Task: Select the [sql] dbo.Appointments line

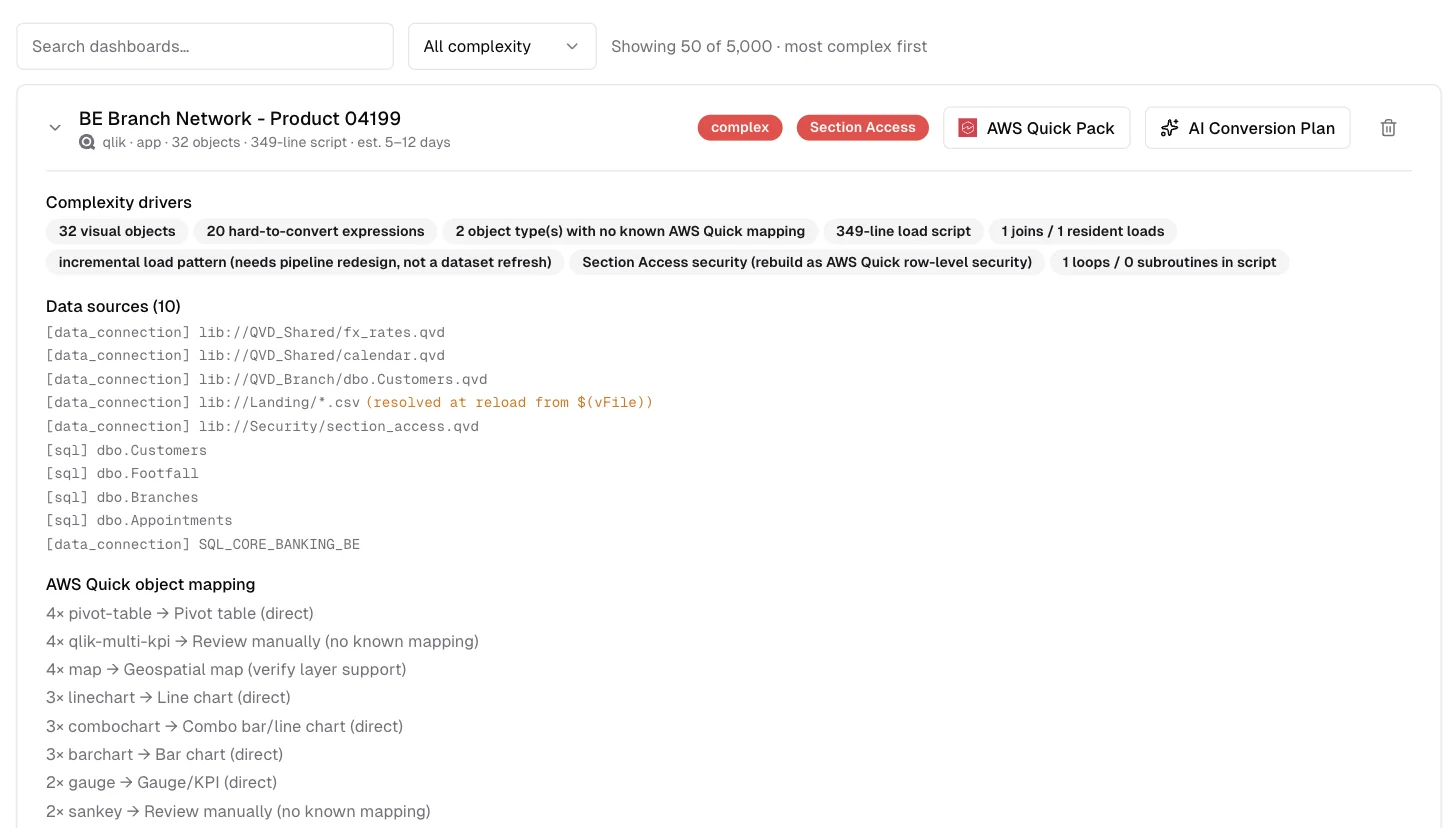Action: (x=139, y=520)
